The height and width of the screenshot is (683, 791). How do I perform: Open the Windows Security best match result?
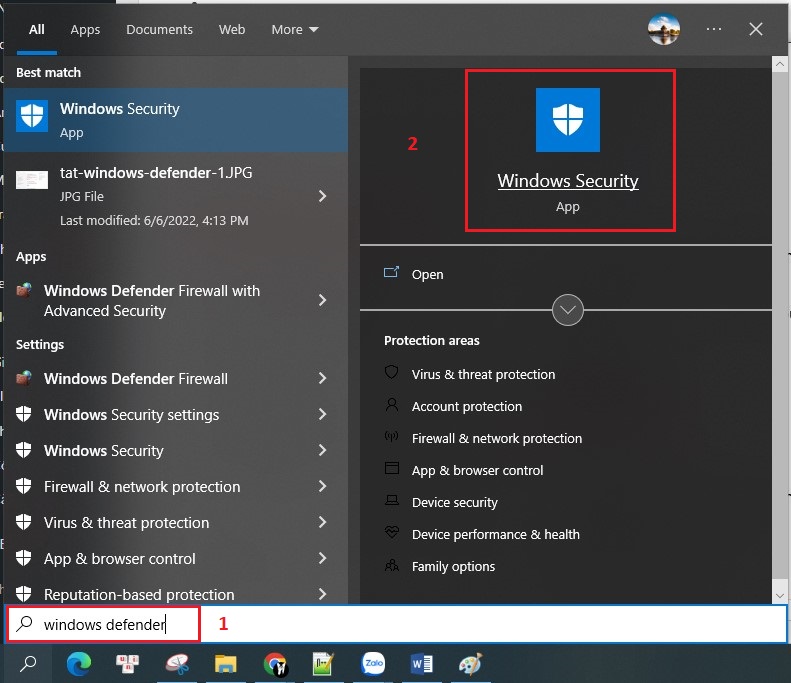click(x=176, y=120)
